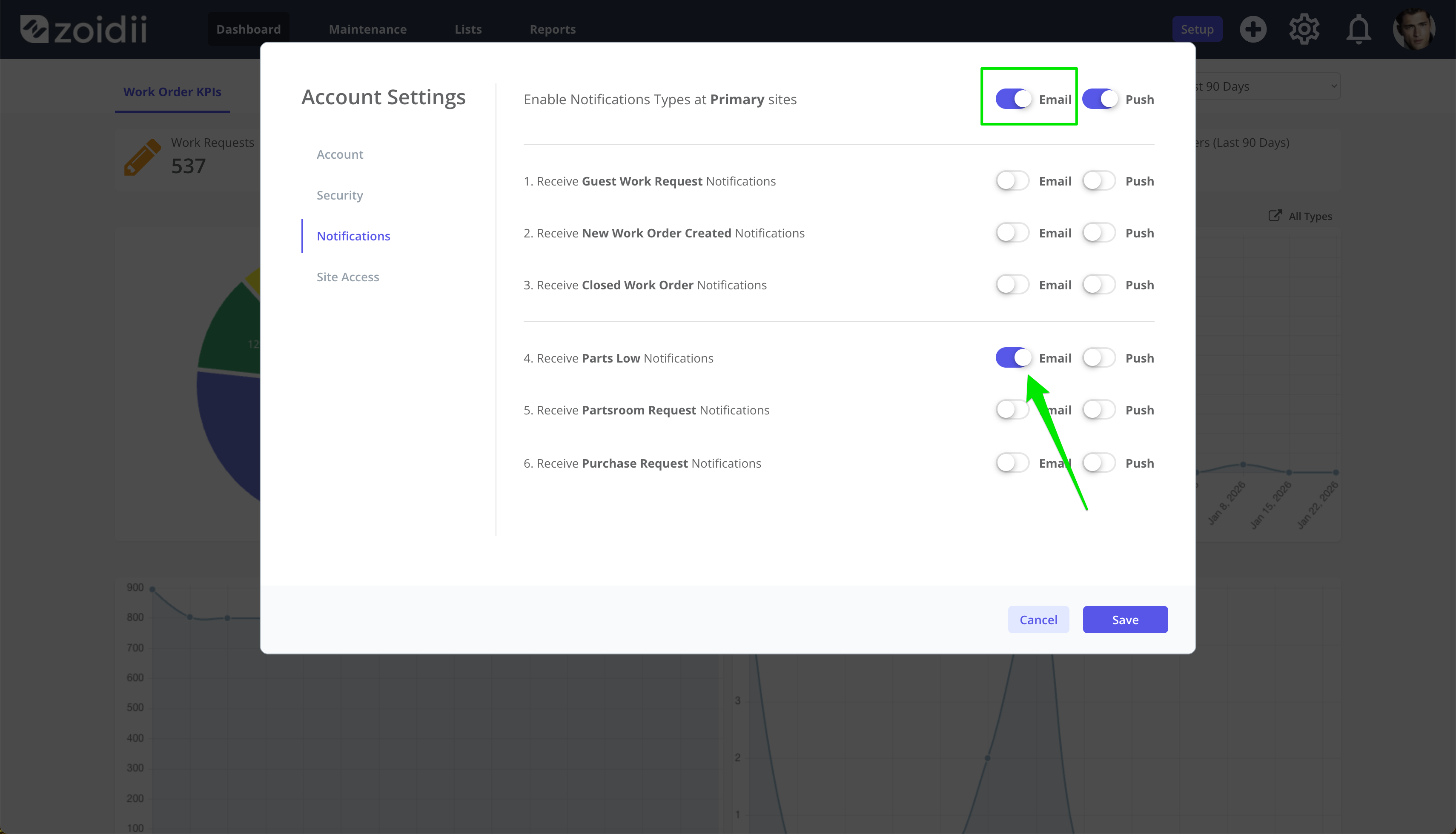Save the notification settings
The height and width of the screenshot is (834, 1456).
(x=1125, y=619)
